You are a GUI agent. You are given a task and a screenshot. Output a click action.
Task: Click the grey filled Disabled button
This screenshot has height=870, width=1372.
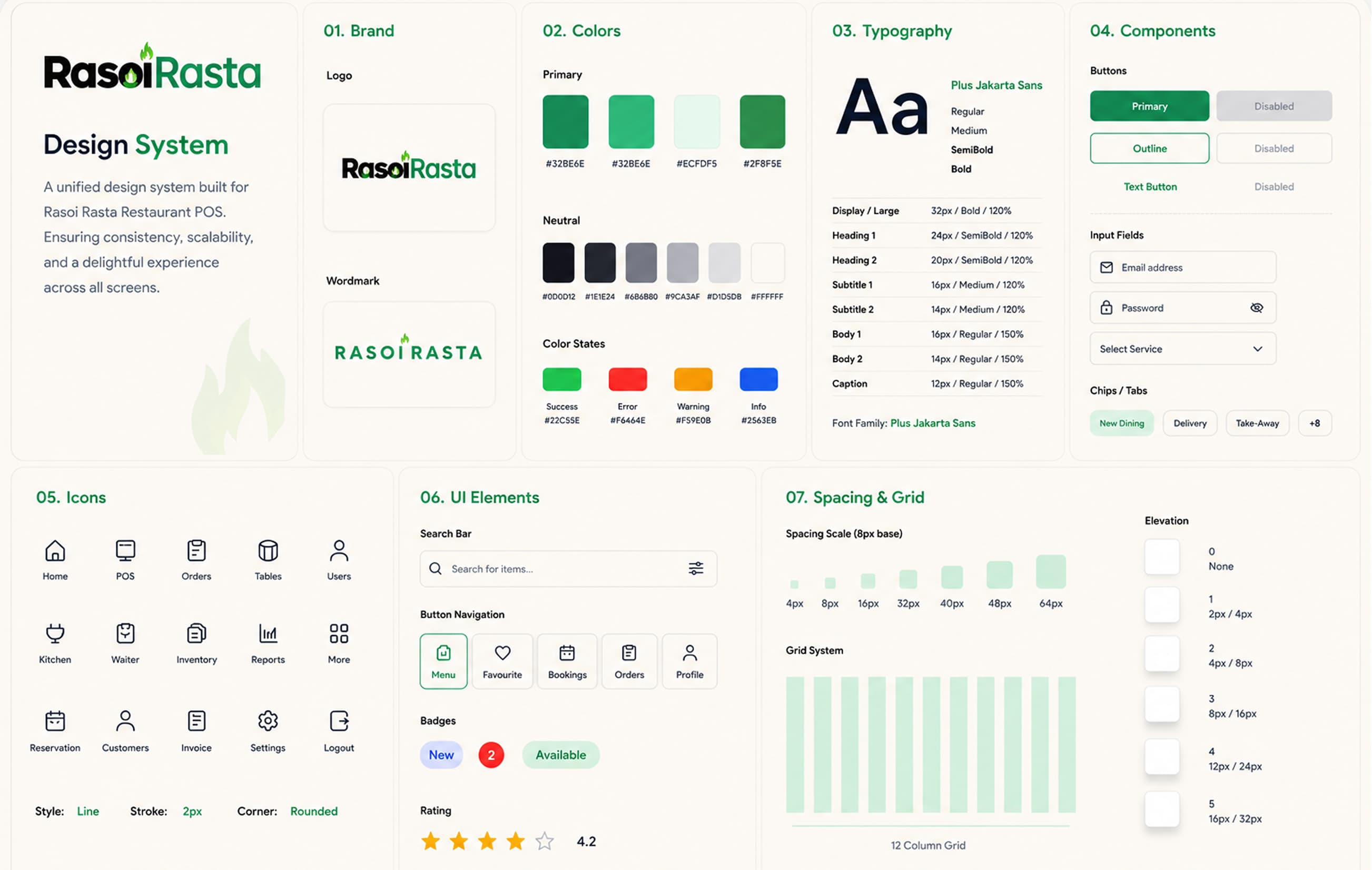pos(1274,106)
